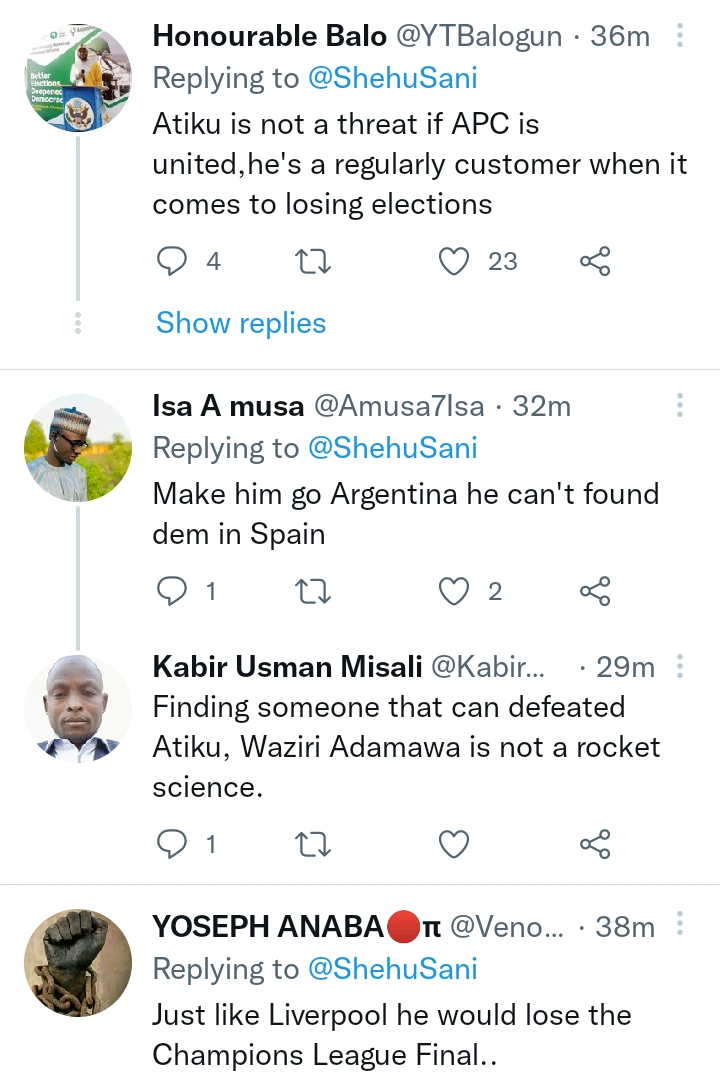Screen dimensions: 720x1081
Task: Retweet Isa A musa's Argentina tweet
Action: click(x=314, y=592)
